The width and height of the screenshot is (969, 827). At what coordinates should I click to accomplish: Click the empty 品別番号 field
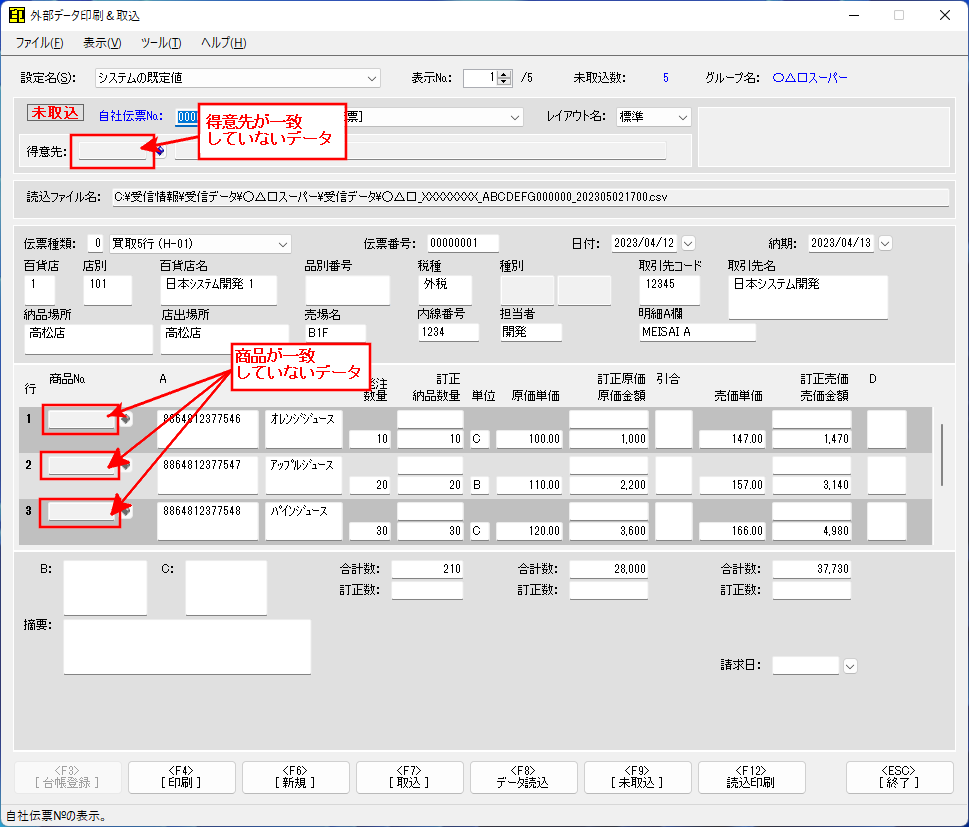347,290
